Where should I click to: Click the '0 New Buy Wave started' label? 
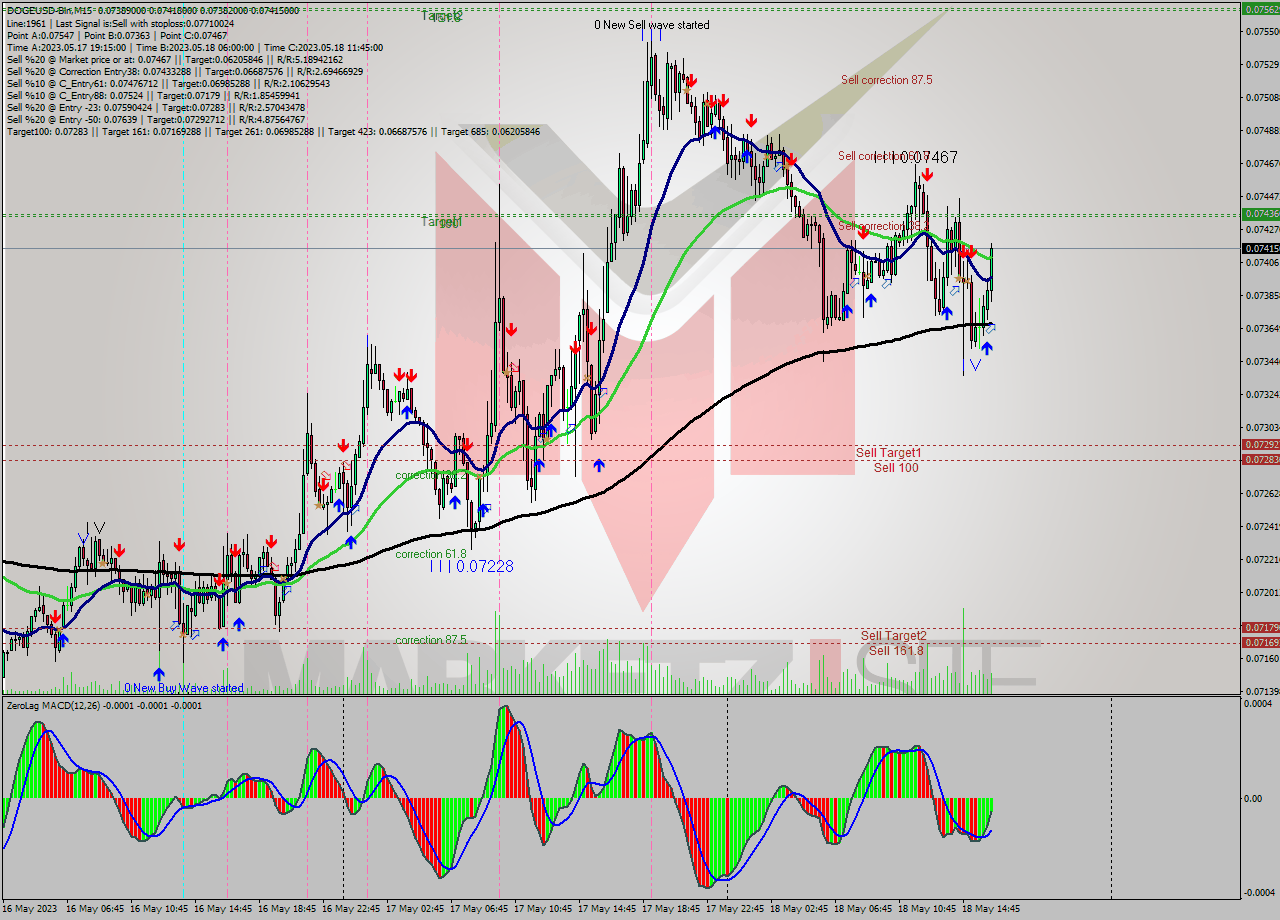(184, 688)
